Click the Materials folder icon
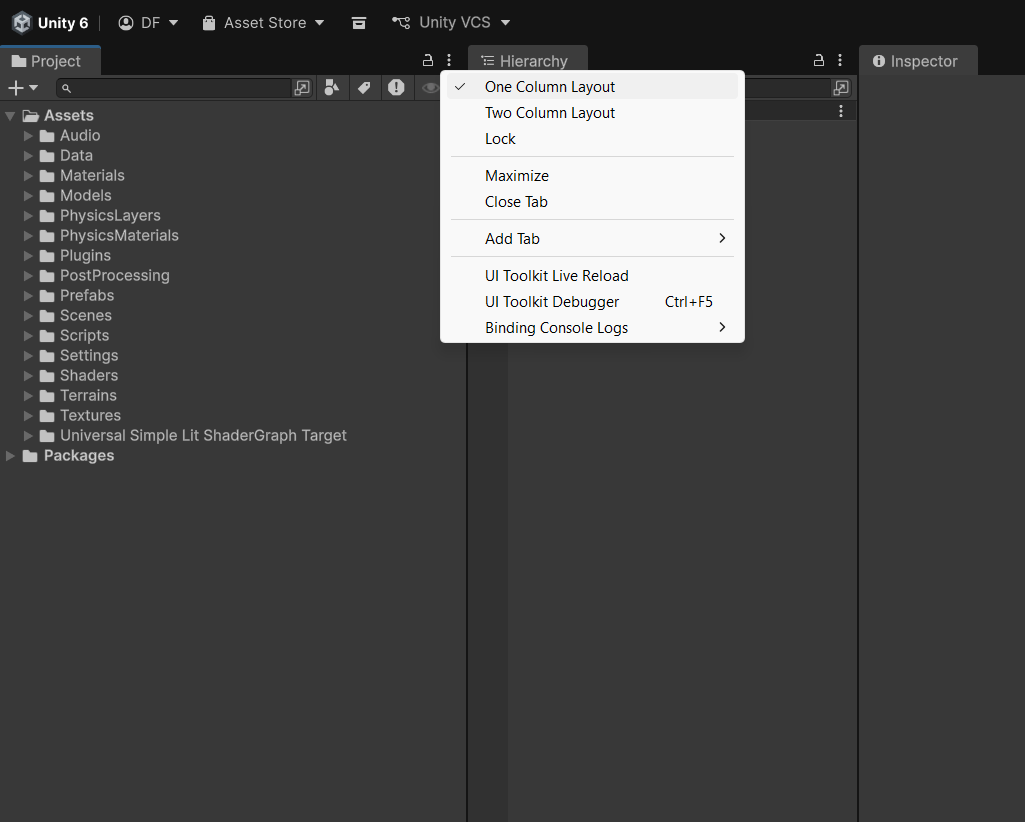This screenshot has height=822, width=1025. 46,176
